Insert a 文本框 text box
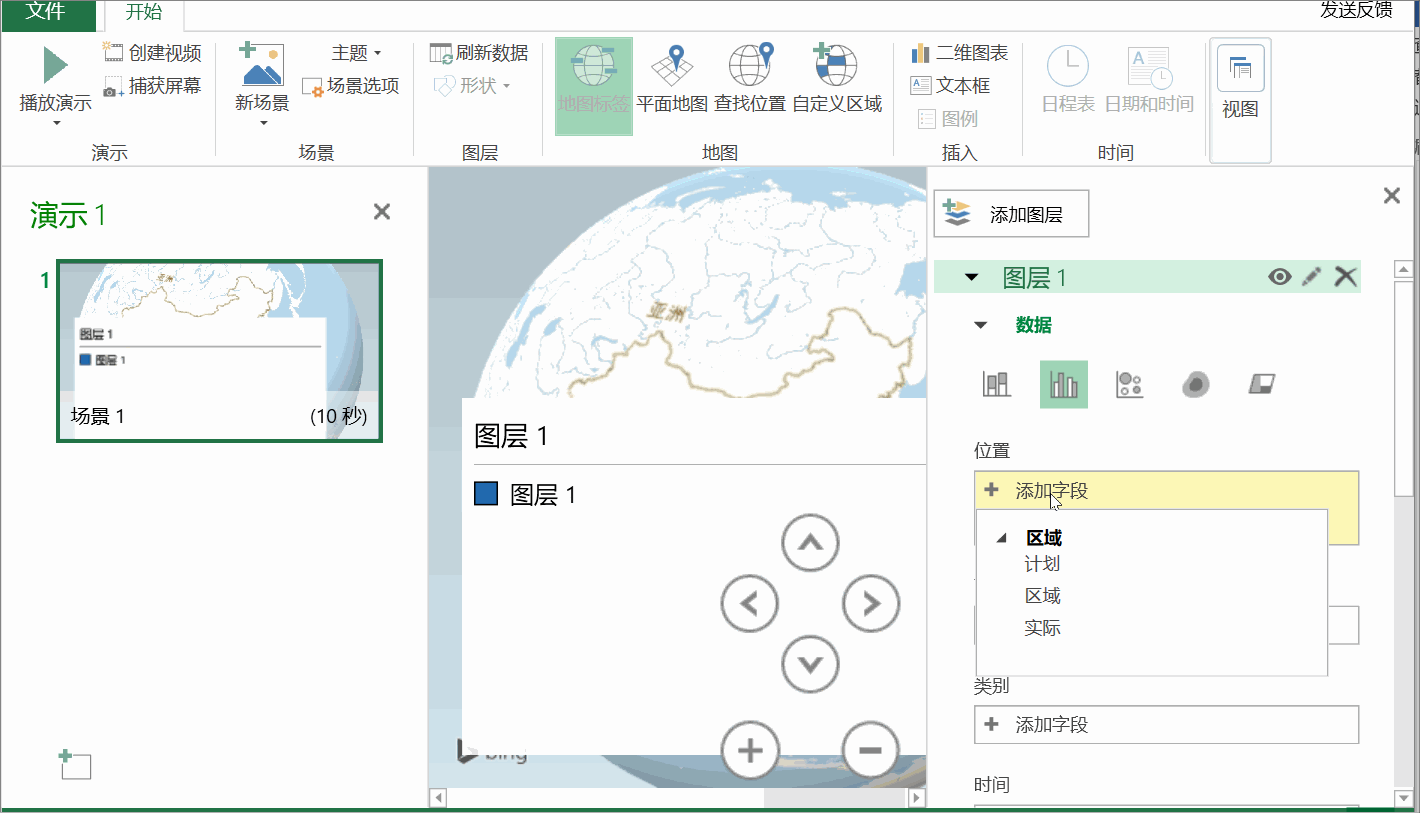Viewport: 1420px width, 813px height. pyautogui.click(x=950, y=86)
